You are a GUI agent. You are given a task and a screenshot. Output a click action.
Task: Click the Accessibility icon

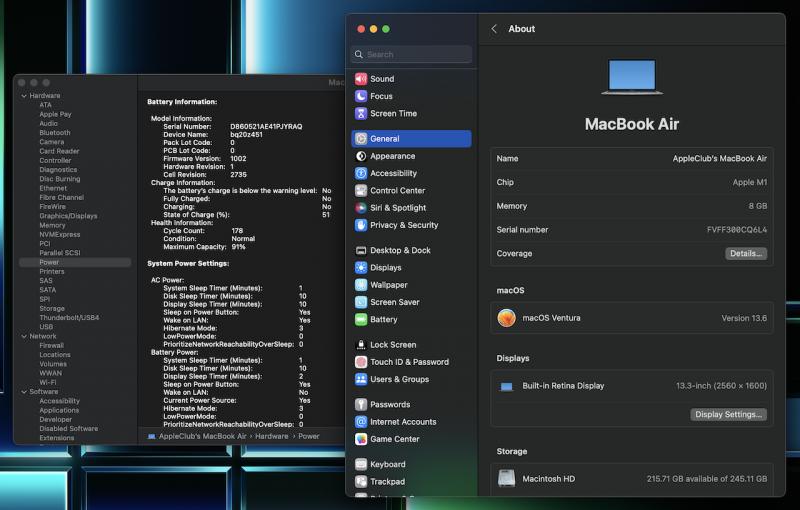(361, 173)
